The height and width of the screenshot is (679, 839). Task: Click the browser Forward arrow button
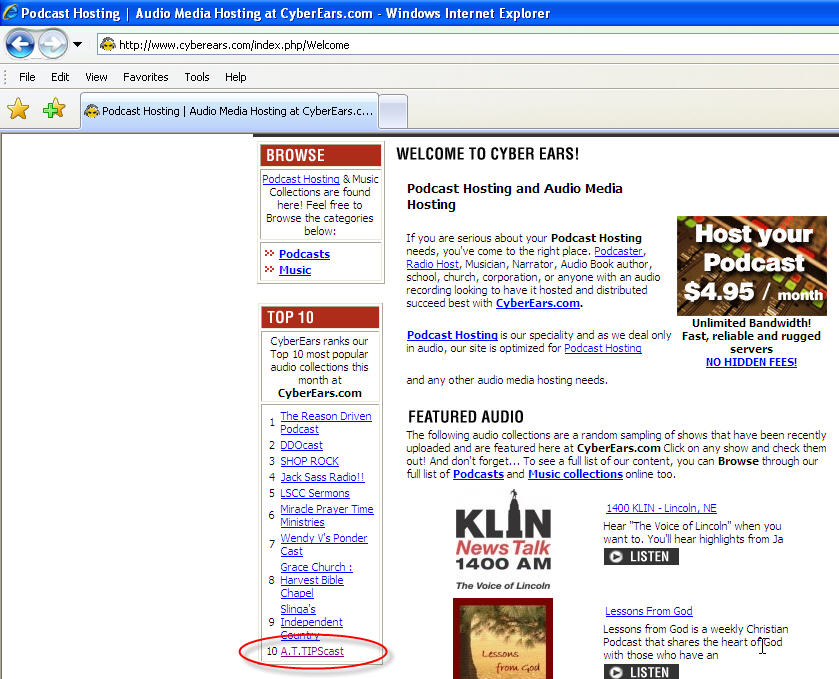(52, 45)
